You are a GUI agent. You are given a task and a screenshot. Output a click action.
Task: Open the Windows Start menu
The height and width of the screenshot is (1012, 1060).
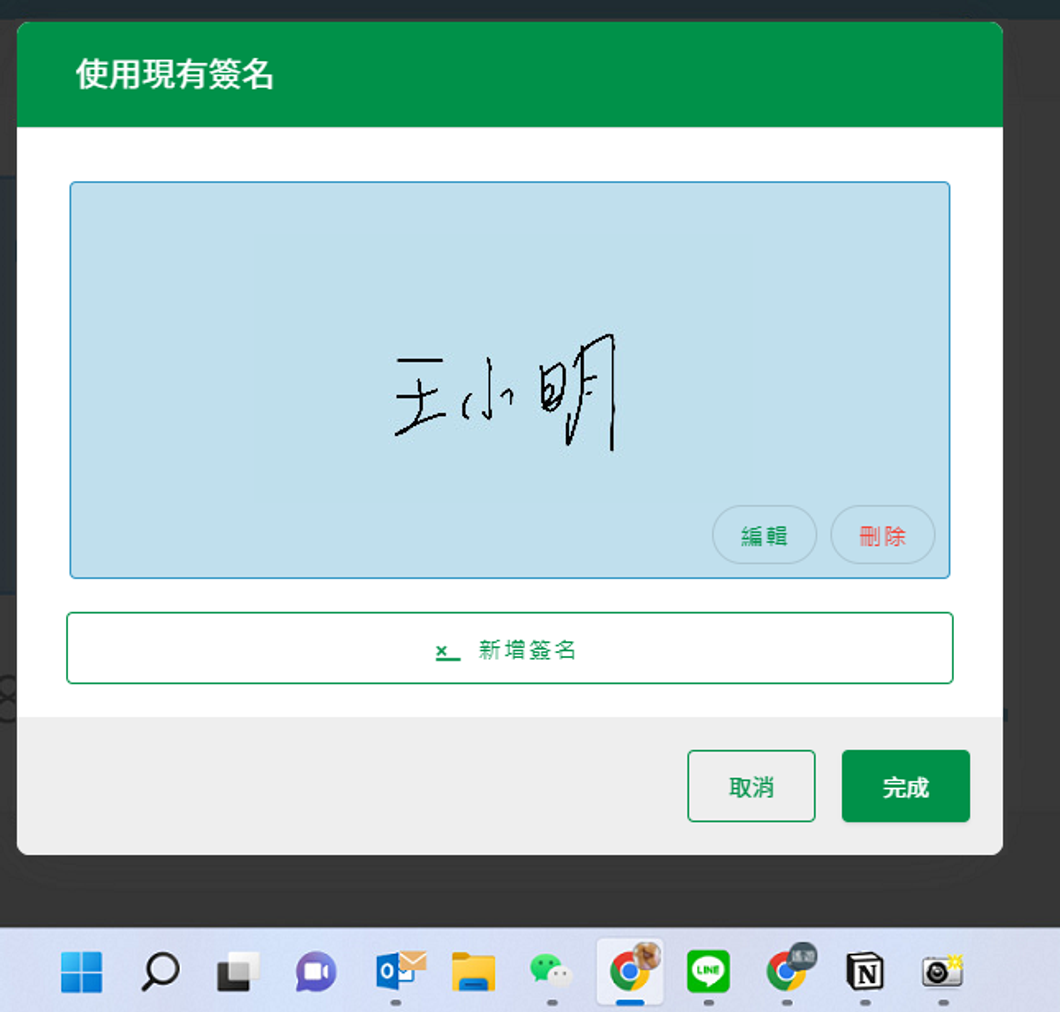pos(82,972)
